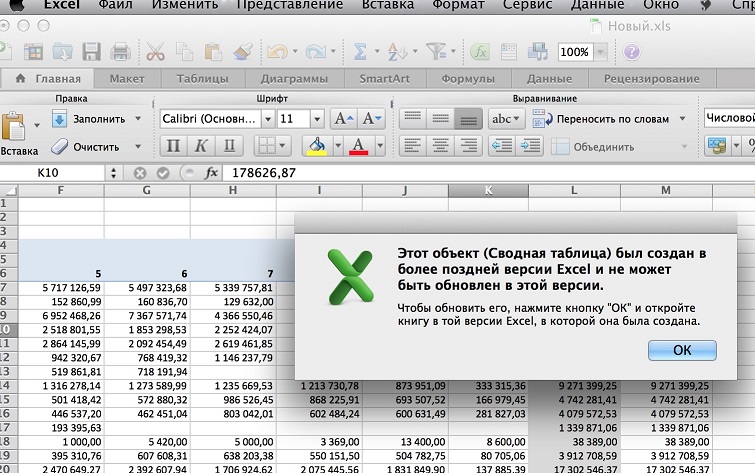Click Переносить по словам wrap text
Screen dimensions: 755x473
(x=600, y=118)
